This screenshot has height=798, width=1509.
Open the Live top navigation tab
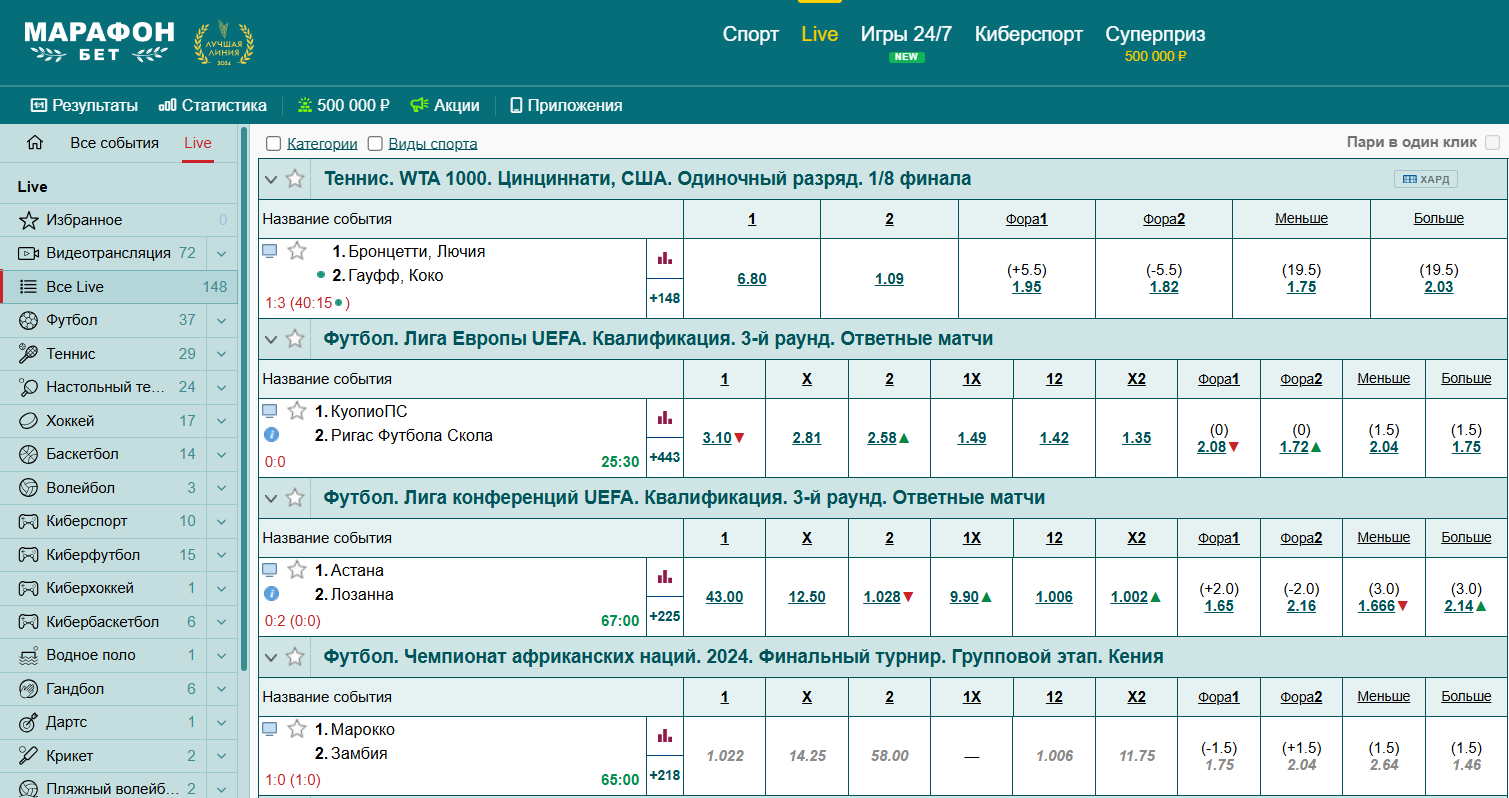[x=820, y=34]
